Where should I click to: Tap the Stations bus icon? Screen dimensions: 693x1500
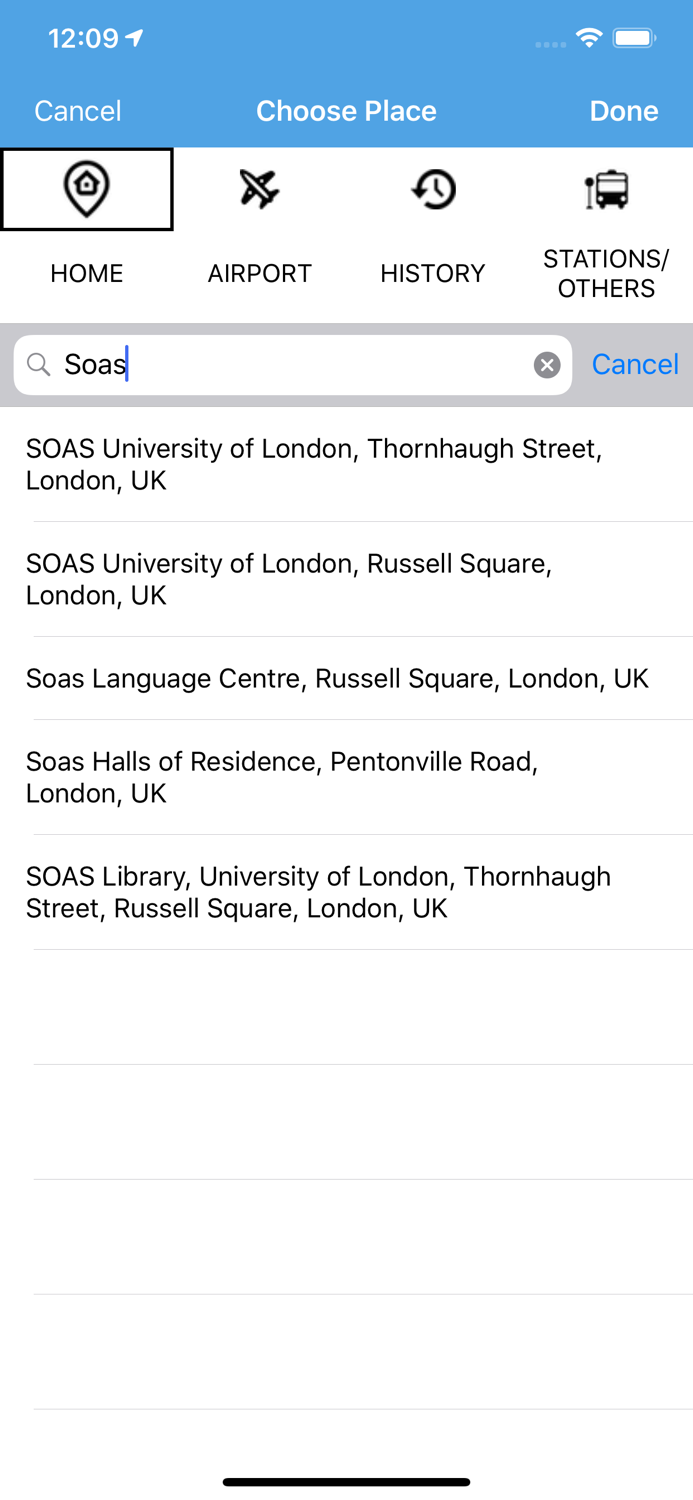(606, 189)
